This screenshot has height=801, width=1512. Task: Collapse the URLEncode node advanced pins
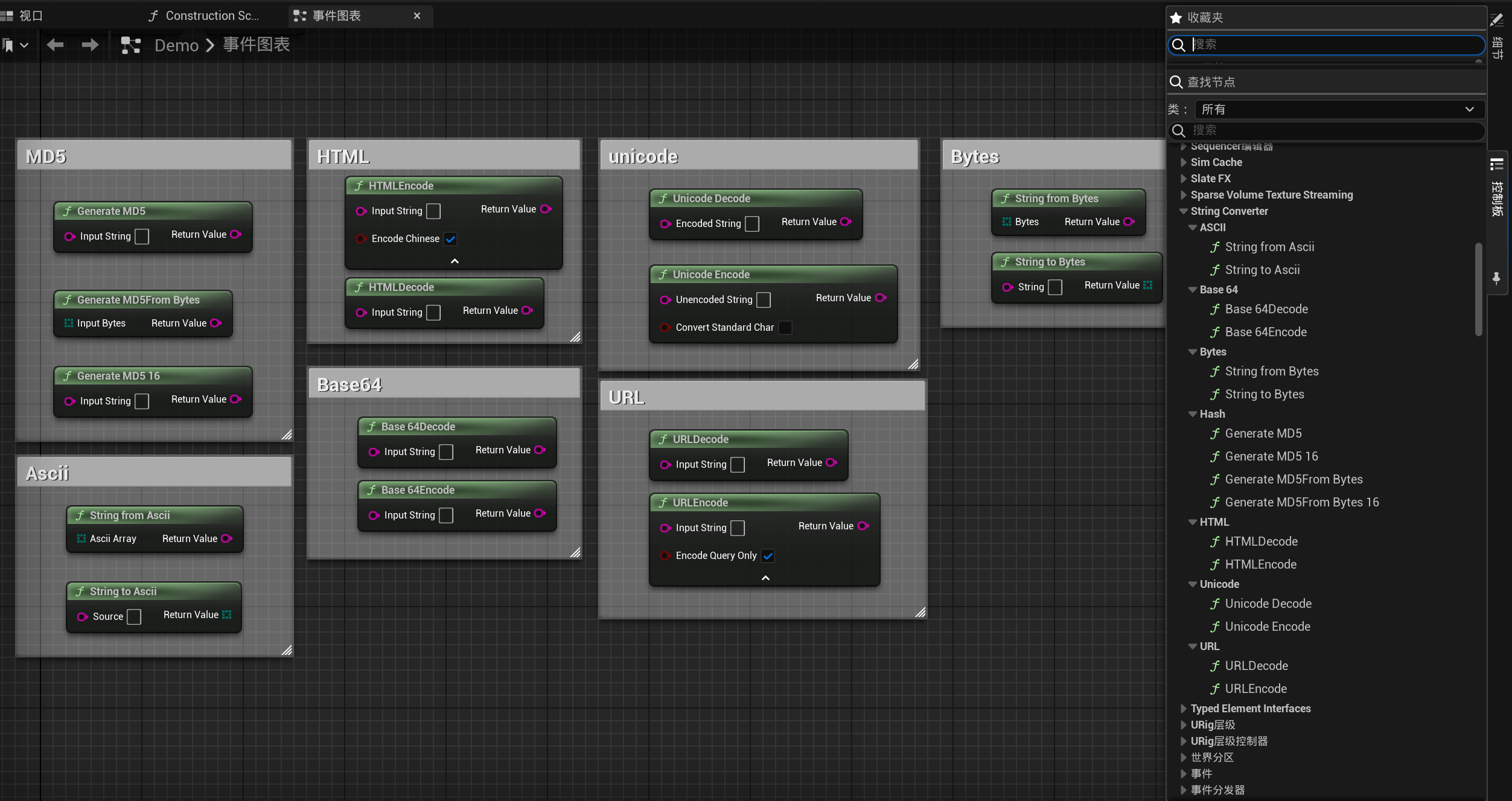click(x=765, y=578)
